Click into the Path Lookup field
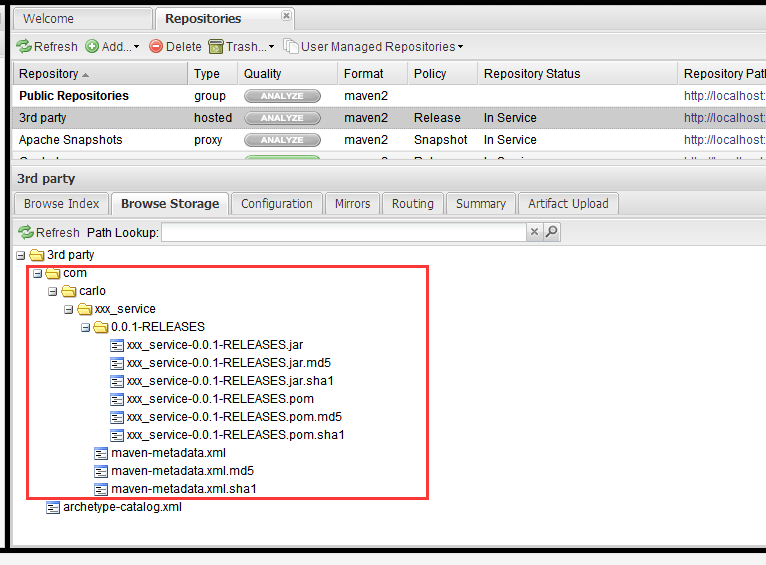This screenshot has width=766, height=565. point(344,232)
